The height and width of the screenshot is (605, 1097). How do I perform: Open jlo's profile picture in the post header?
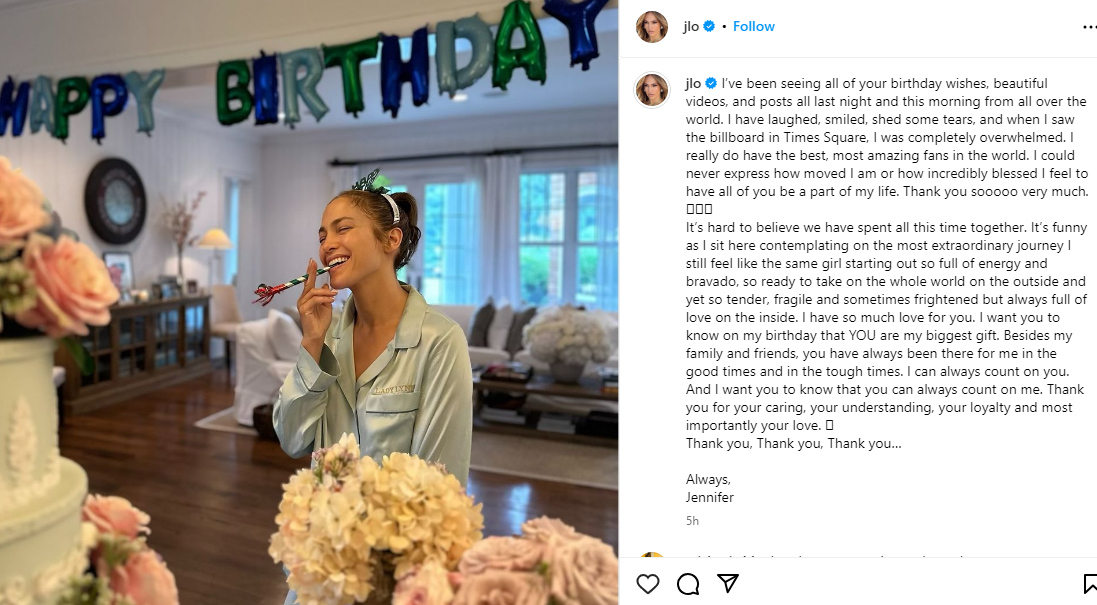[x=652, y=27]
